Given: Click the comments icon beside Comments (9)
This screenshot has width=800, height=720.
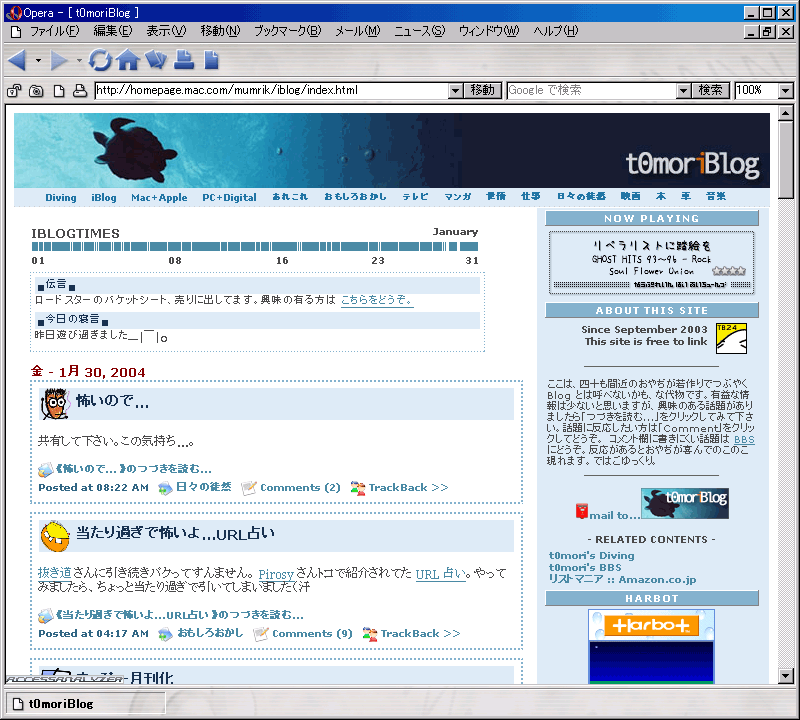Looking at the screenshot, I should (x=261, y=634).
